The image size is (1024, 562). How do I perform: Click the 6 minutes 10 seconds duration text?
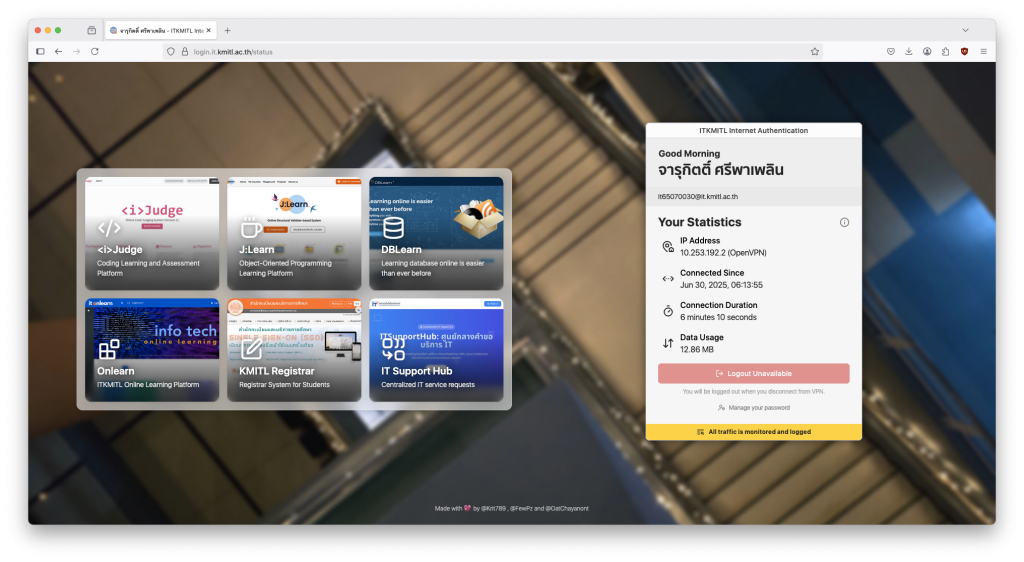[x=718, y=317]
